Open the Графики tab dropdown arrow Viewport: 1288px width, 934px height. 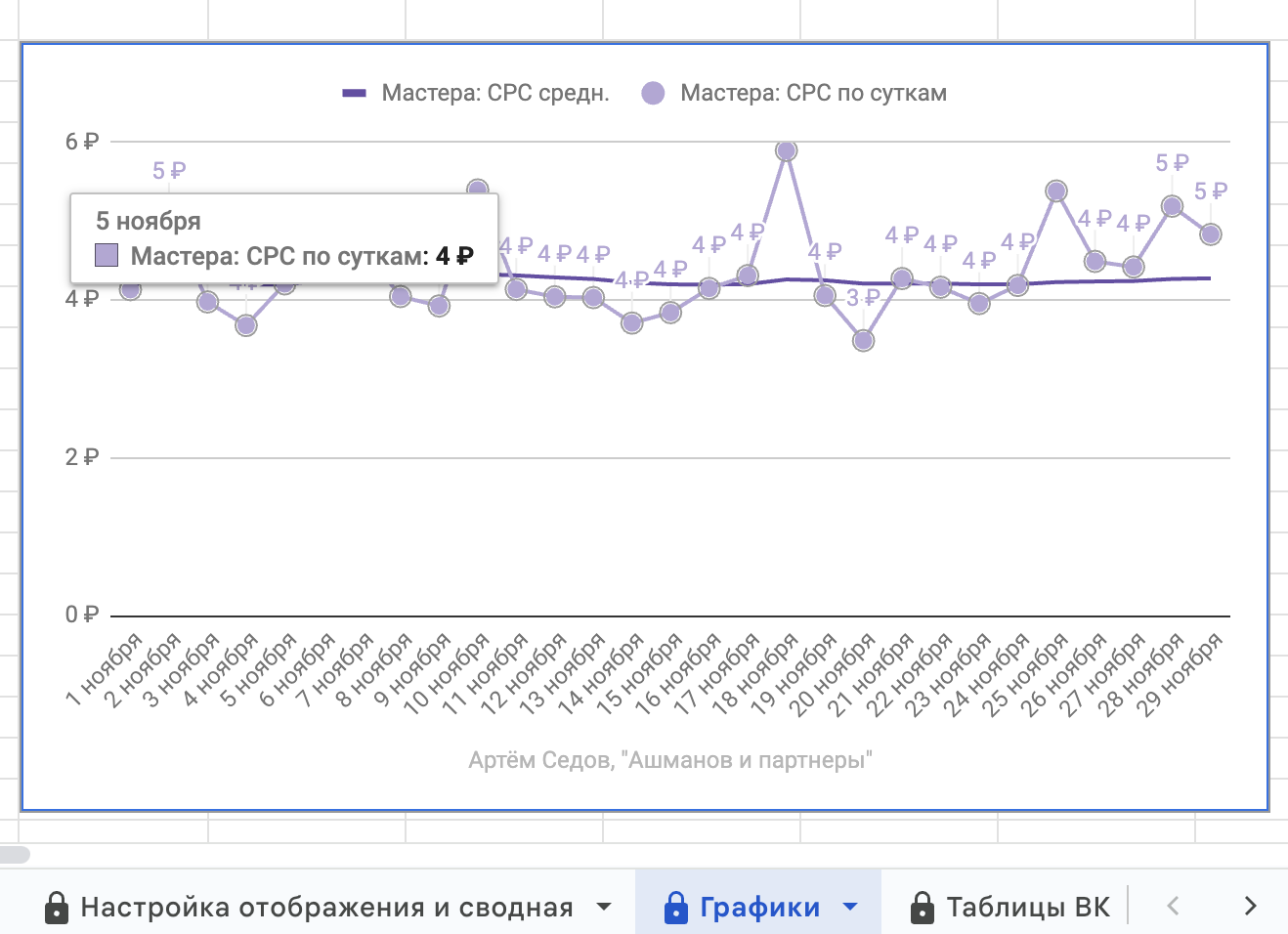pos(850,907)
